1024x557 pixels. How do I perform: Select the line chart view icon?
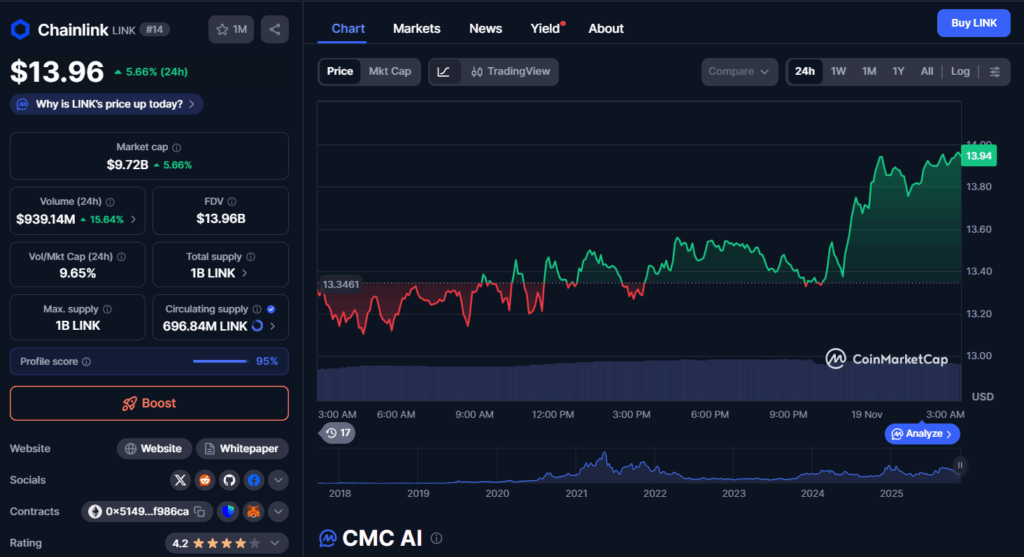(444, 72)
